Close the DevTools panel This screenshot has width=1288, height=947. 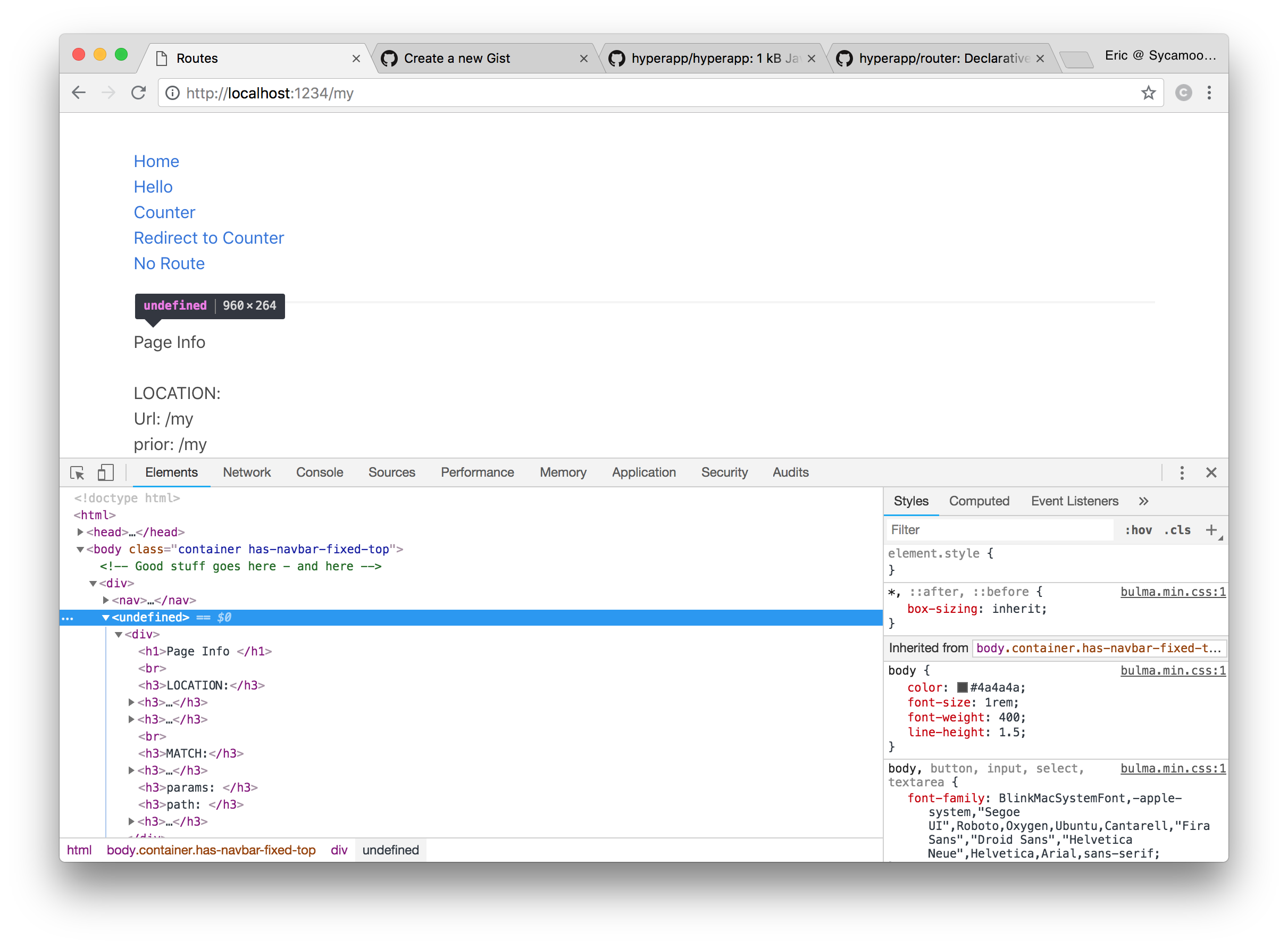[x=1211, y=473]
